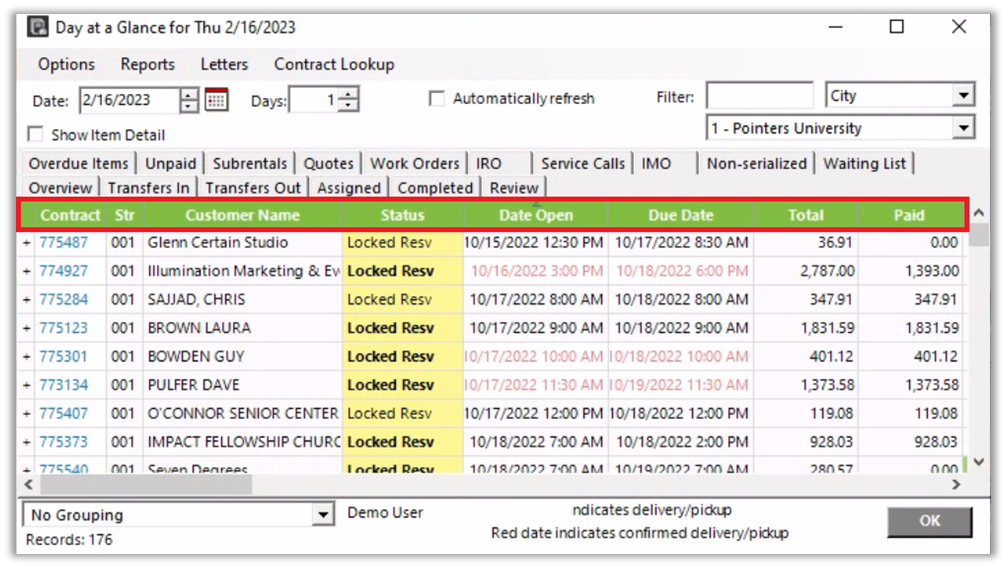Increase the Days value with up arrow

pyautogui.click(x=347, y=95)
